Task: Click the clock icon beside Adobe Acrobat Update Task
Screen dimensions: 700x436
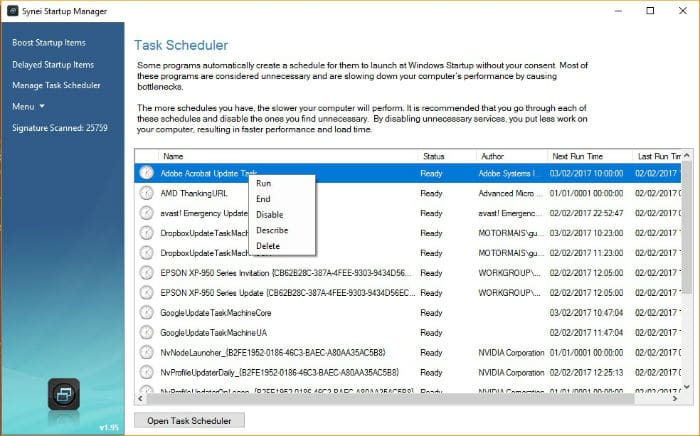Action: click(146, 173)
